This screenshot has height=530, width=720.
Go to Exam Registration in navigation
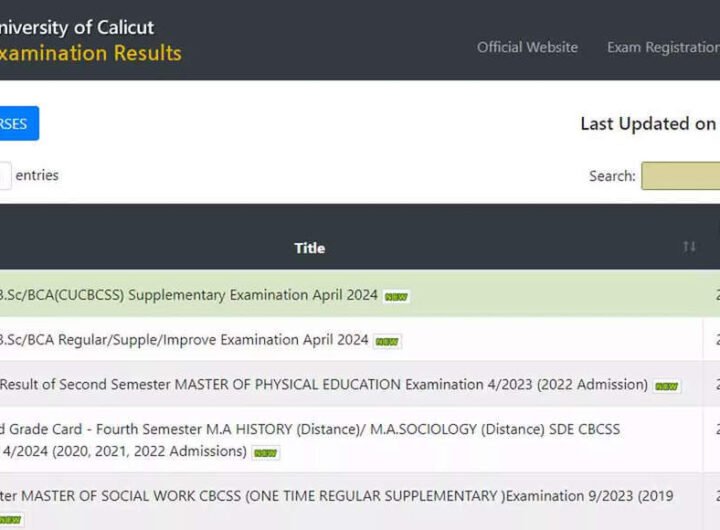(662, 47)
